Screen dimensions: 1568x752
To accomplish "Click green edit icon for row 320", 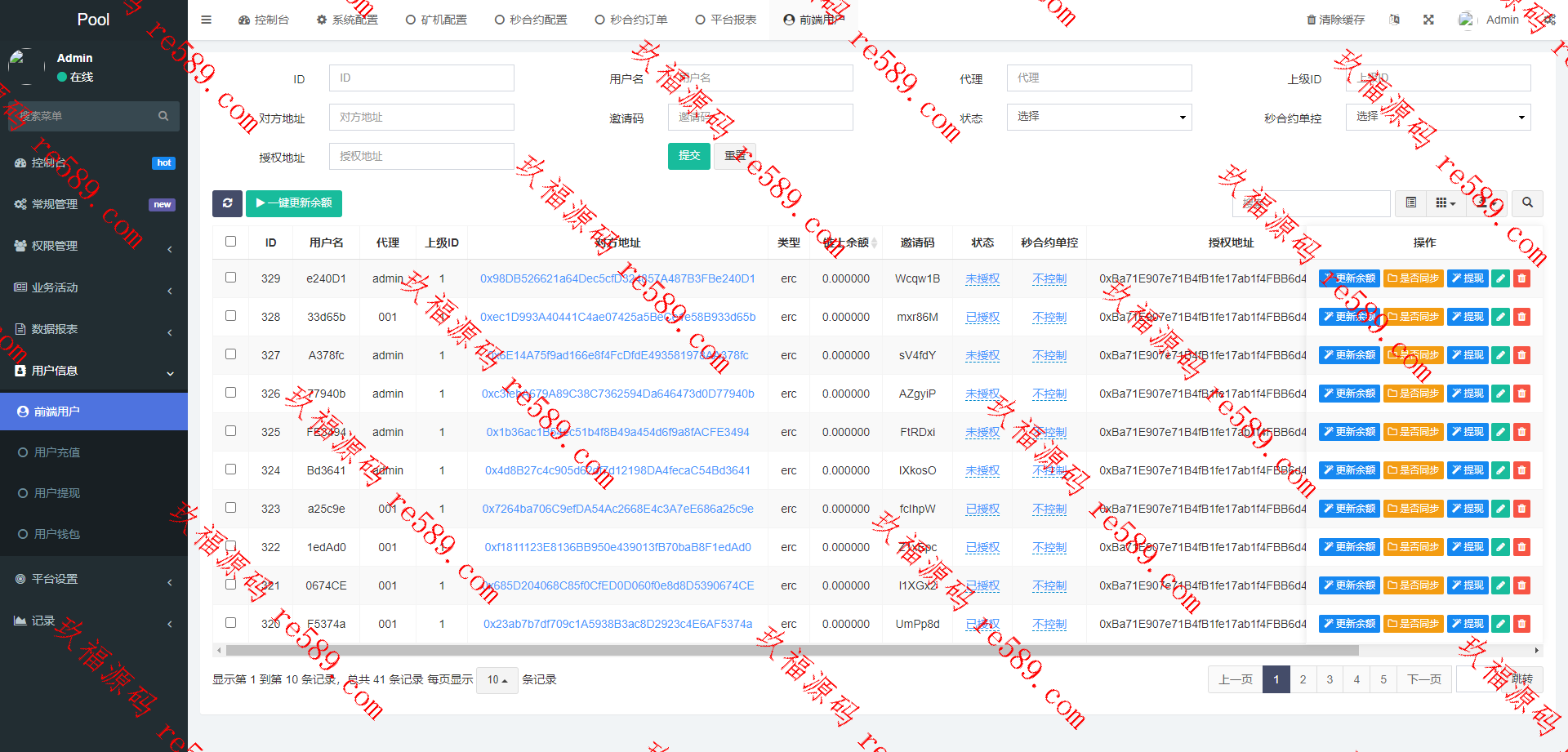I will (x=1501, y=624).
